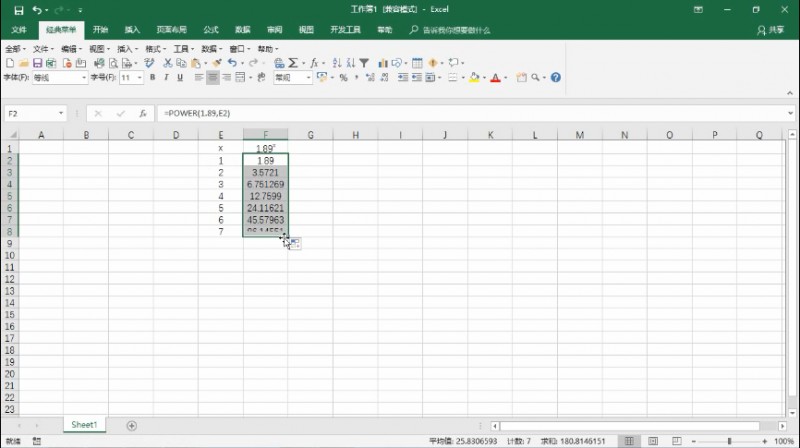Image resolution: width=800 pixels, height=448 pixels.
Task: Open the font name dropdown
Action: [84, 78]
